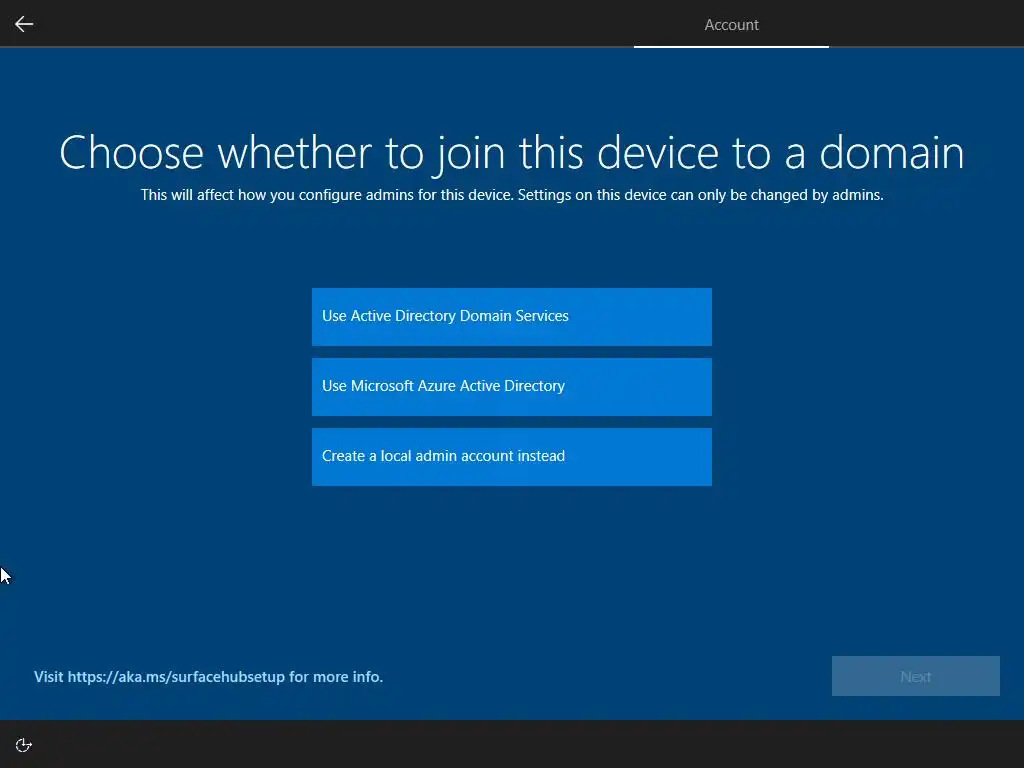Choose Create a local admin account instead

(x=511, y=456)
